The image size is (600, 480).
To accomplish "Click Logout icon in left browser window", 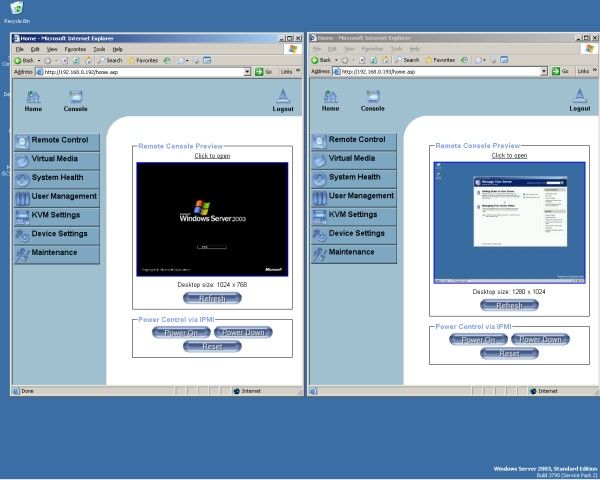I will pos(283,101).
